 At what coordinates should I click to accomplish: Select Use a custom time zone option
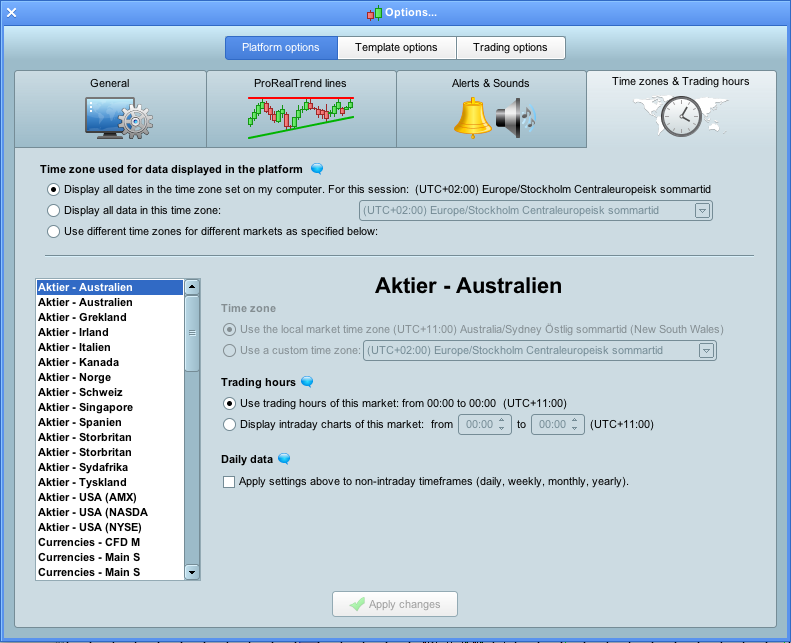pyautogui.click(x=230, y=350)
